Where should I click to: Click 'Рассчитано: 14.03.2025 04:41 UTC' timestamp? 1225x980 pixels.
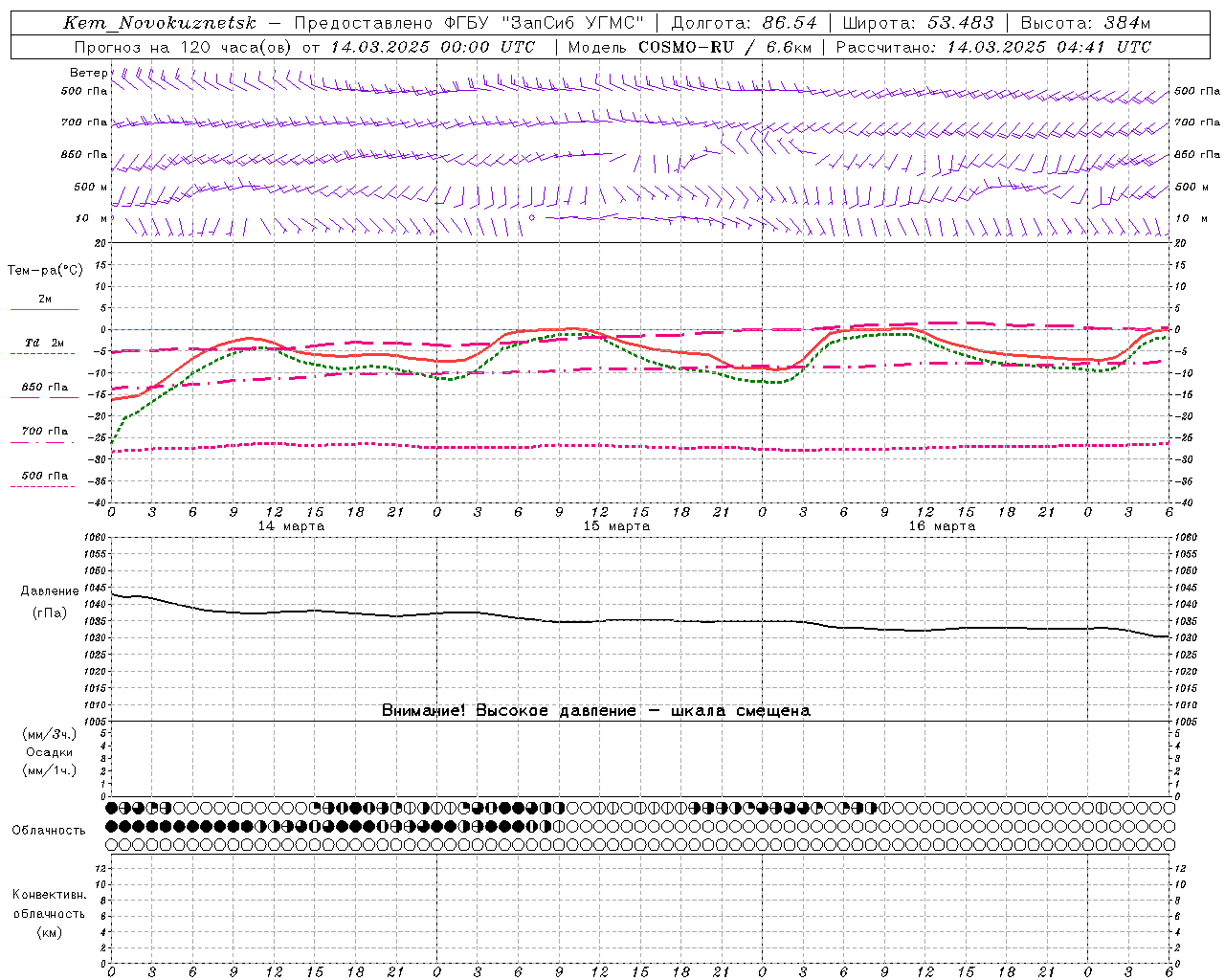point(993,47)
